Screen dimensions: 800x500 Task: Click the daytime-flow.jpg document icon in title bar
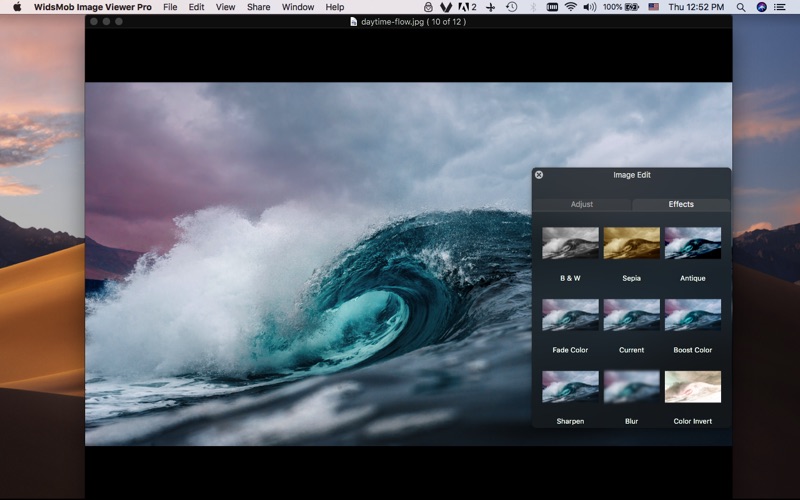[x=353, y=21]
